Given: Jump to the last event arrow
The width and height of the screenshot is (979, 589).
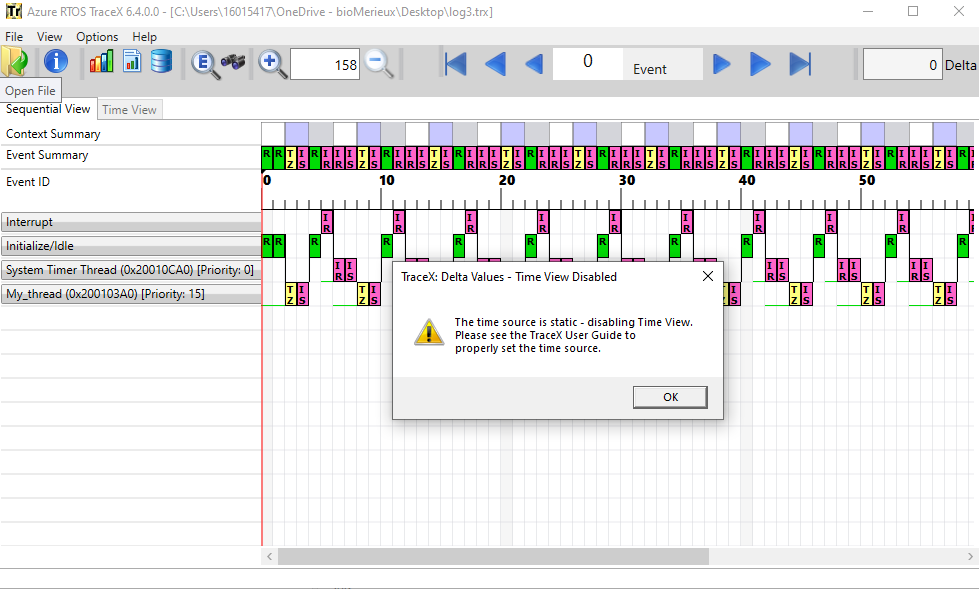Looking at the screenshot, I should tap(800, 64).
